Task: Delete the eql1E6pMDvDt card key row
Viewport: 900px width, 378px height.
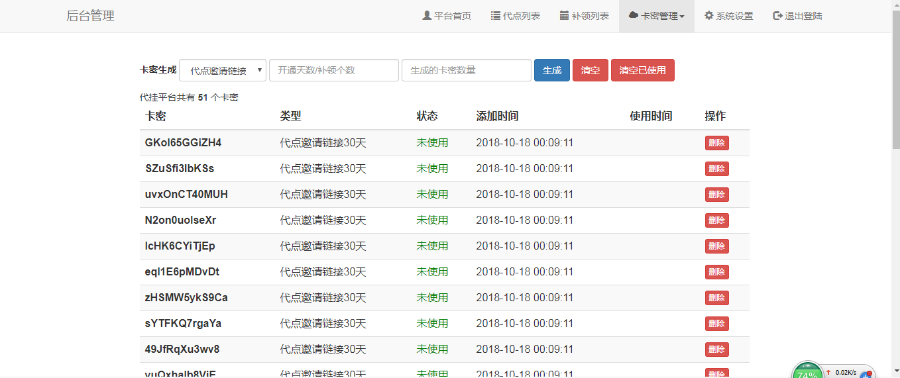Action: click(x=717, y=272)
